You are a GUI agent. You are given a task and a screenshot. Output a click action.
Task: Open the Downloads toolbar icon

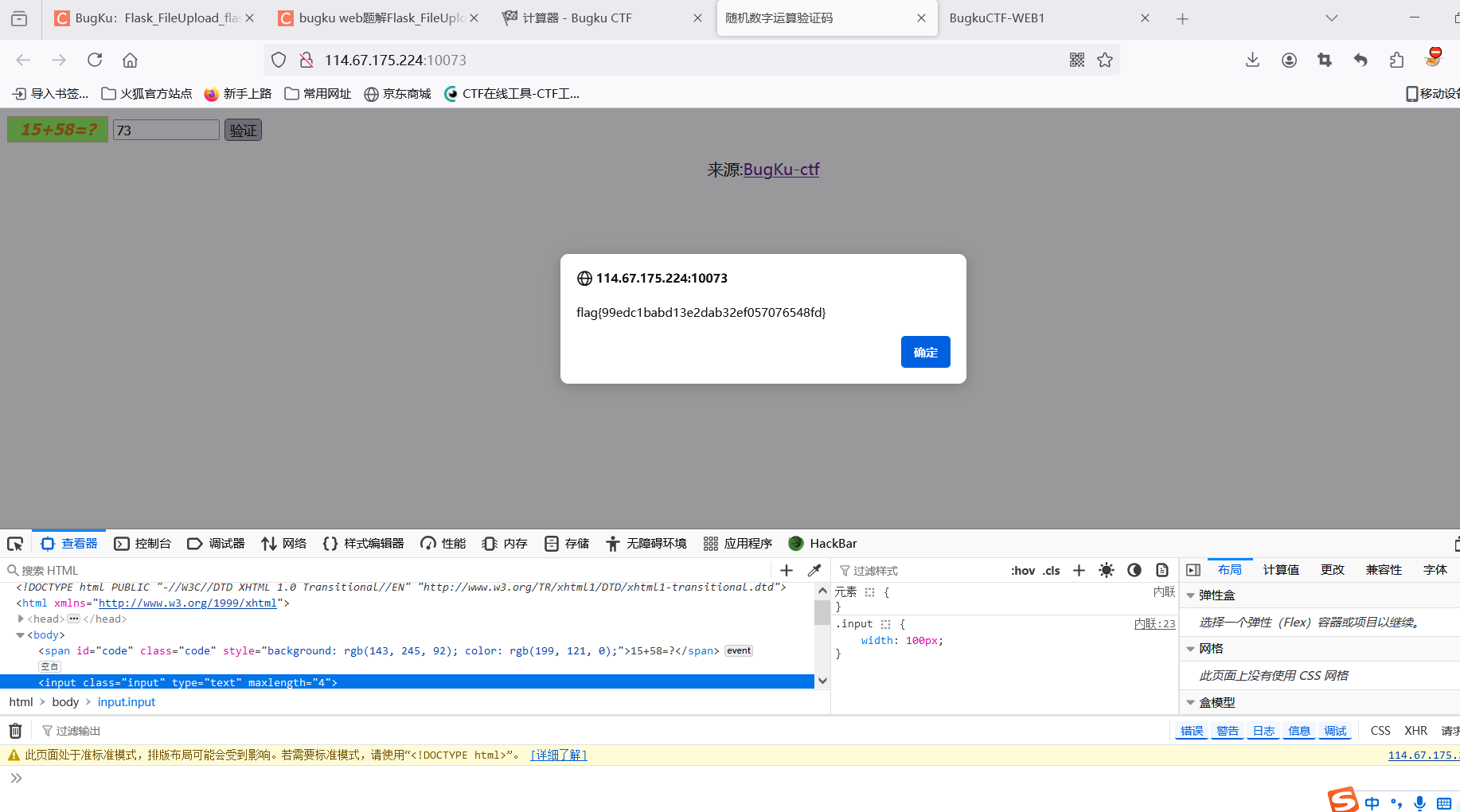(x=1252, y=60)
